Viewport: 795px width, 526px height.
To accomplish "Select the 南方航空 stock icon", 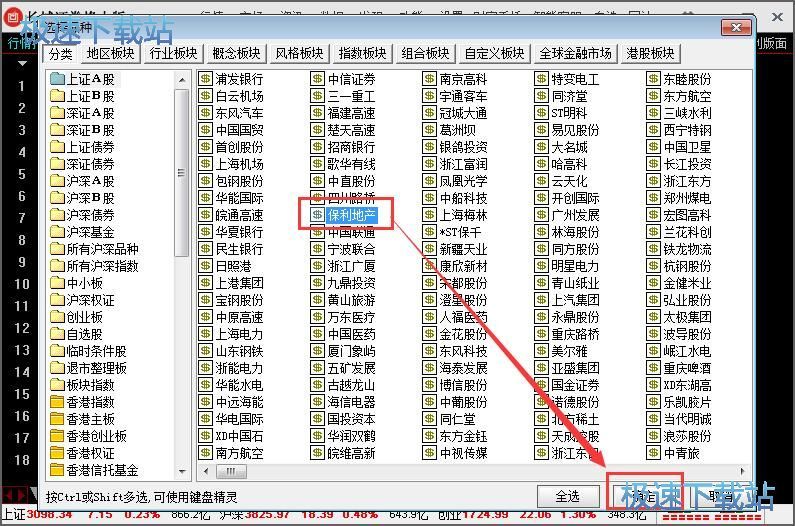I will coord(205,453).
